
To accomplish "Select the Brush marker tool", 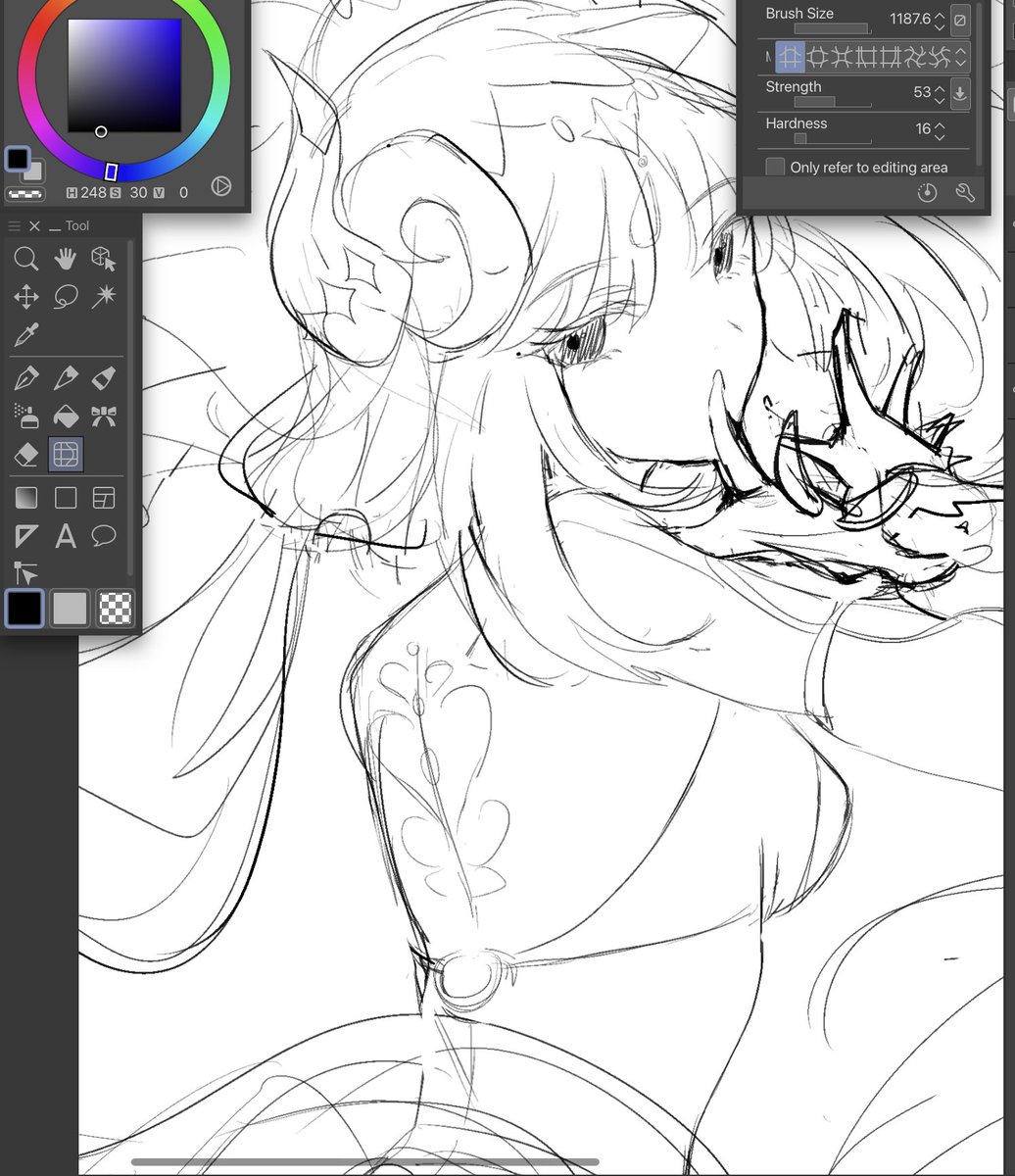I will [x=104, y=377].
